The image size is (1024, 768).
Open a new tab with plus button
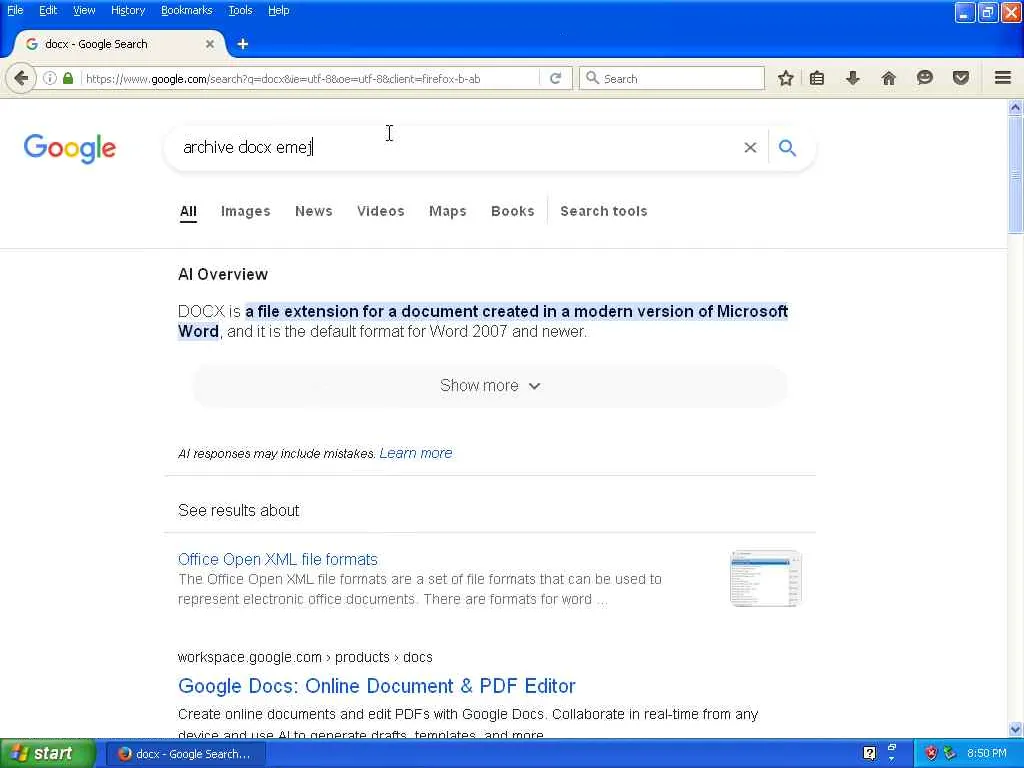pyautogui.click(x=242, y=44)
